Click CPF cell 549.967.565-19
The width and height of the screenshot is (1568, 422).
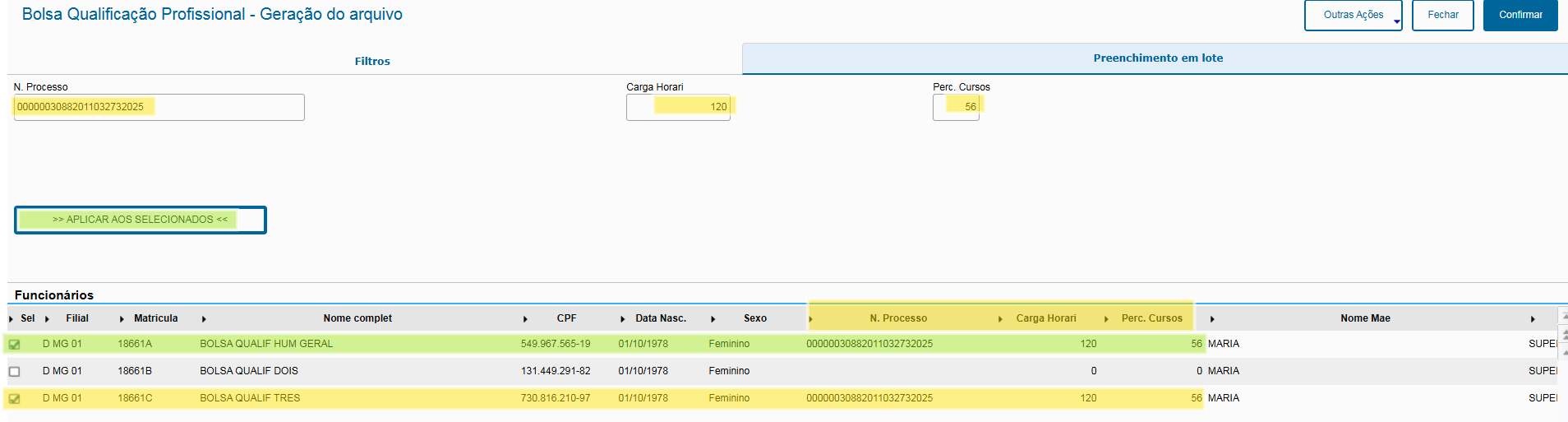click(556, 344)
